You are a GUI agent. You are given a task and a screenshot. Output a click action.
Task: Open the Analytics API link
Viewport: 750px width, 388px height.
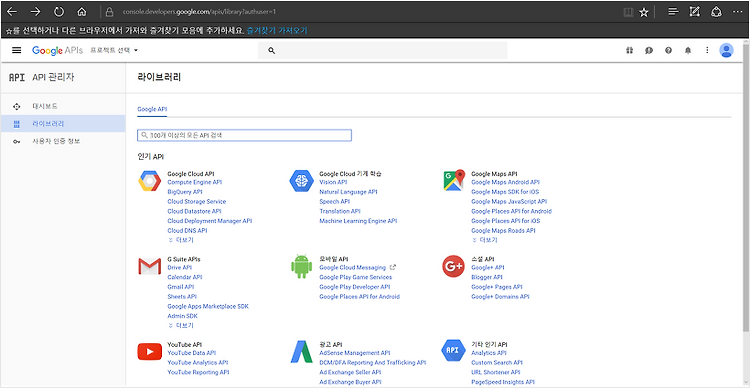click(489, 353)
